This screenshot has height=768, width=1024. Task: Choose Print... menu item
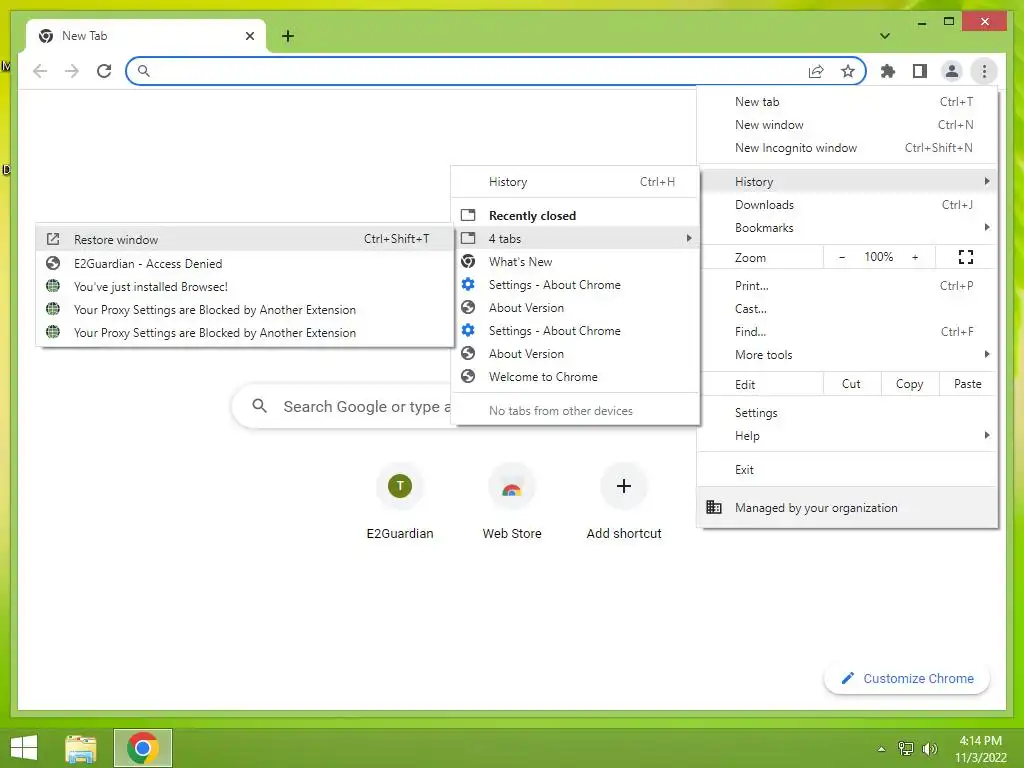point(847,286)
